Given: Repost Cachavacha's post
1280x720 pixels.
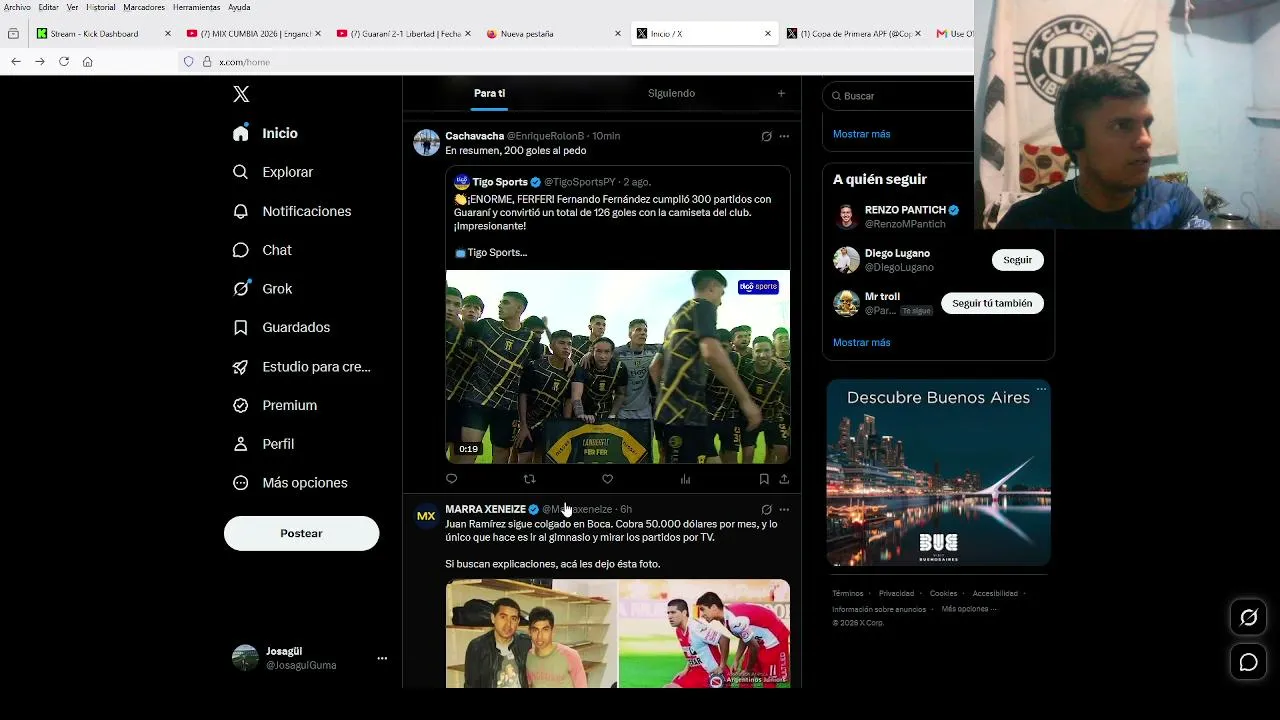Looking at the screenshot, I should point(529,479).
